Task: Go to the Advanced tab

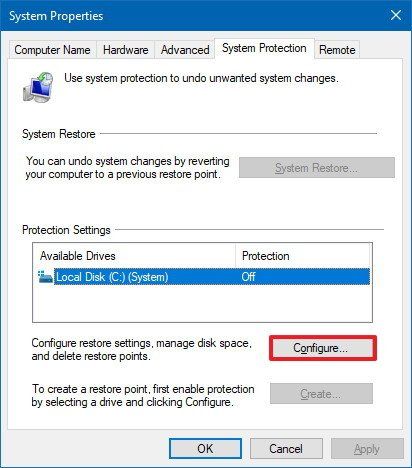Action: [x=185, y=50]
